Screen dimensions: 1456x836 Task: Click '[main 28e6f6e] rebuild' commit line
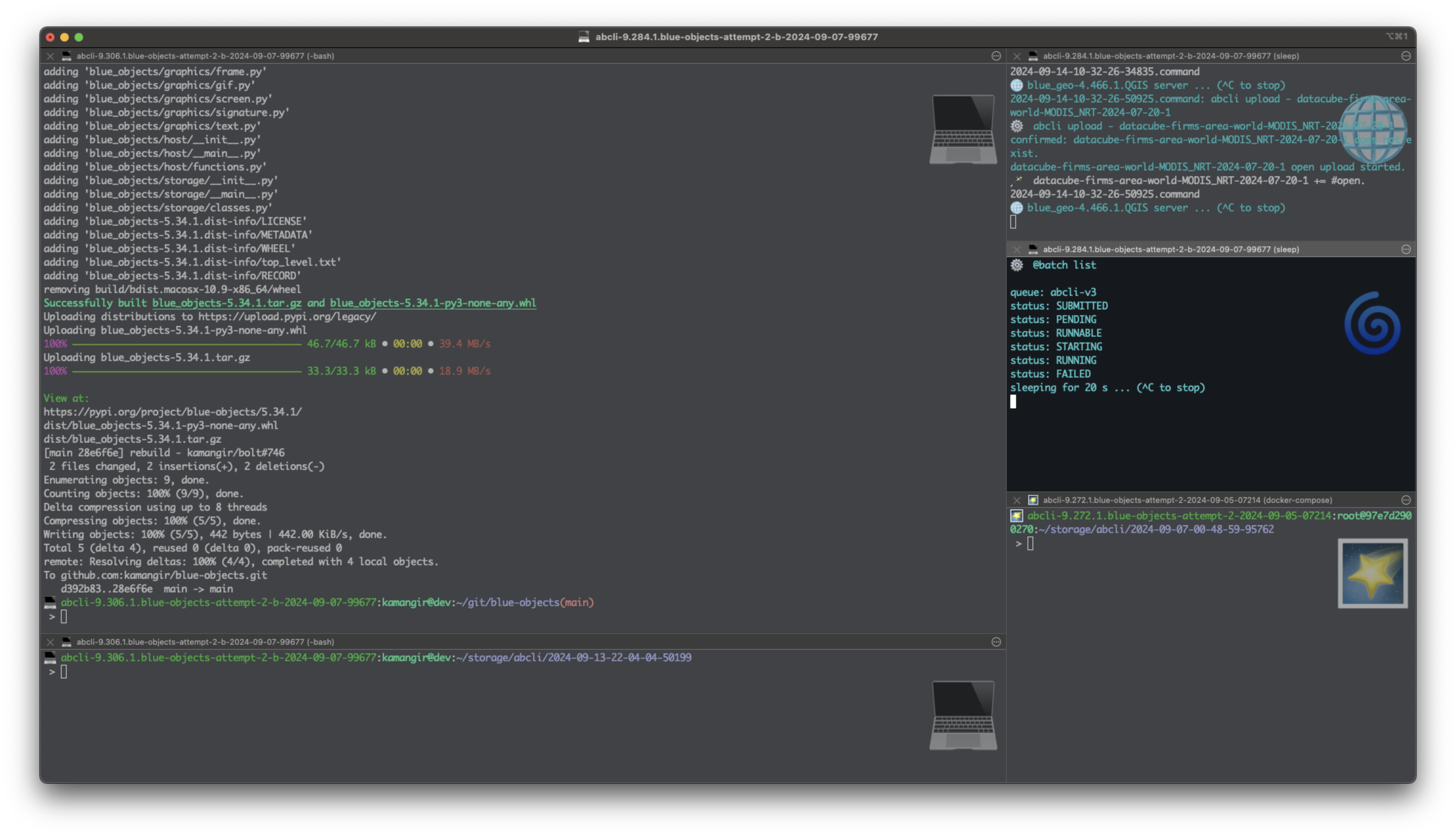(164, 453)
